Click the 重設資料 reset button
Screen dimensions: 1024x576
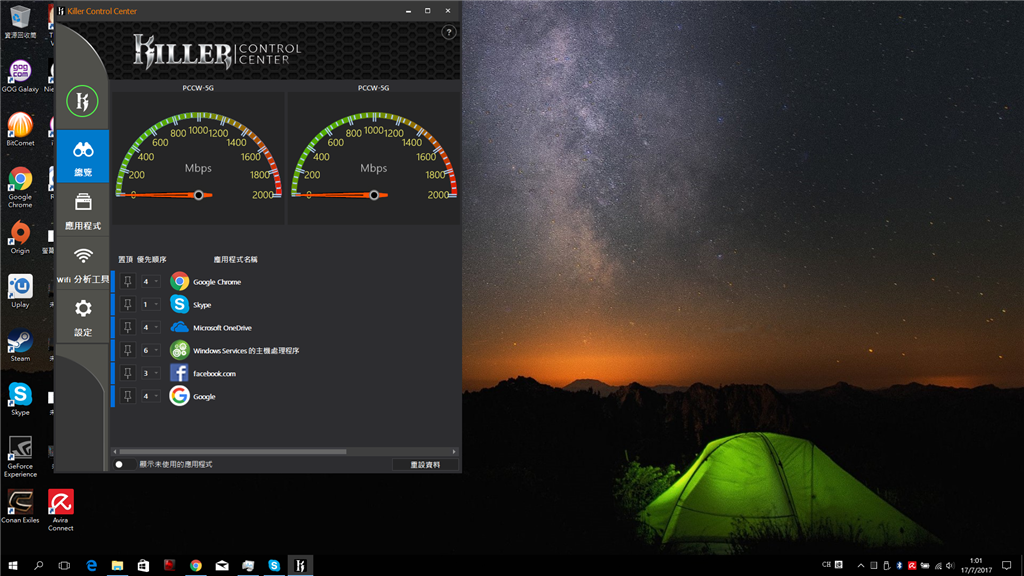pos(425,464)
